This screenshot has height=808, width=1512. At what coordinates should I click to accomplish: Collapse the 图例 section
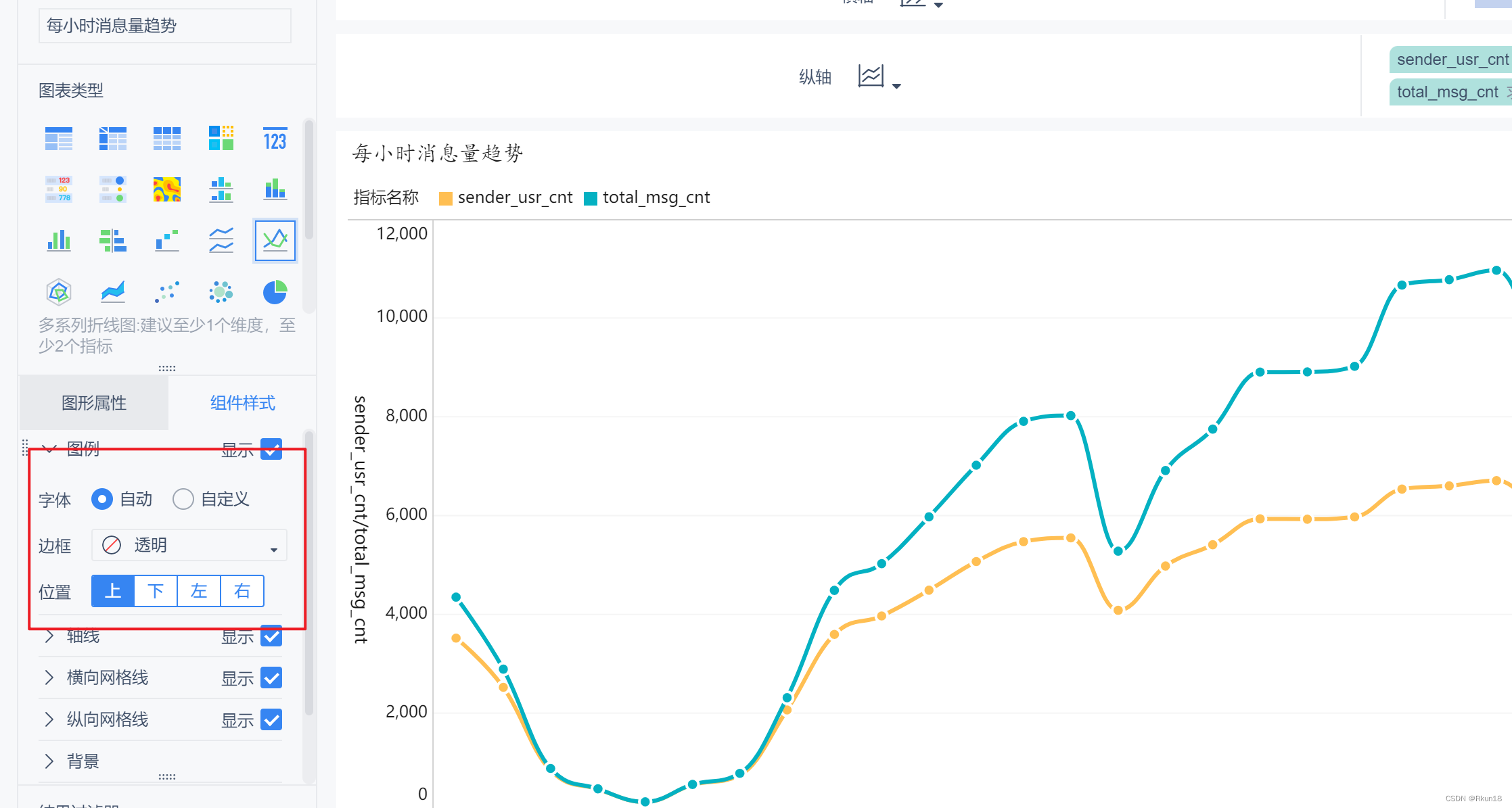coord(49,448)
